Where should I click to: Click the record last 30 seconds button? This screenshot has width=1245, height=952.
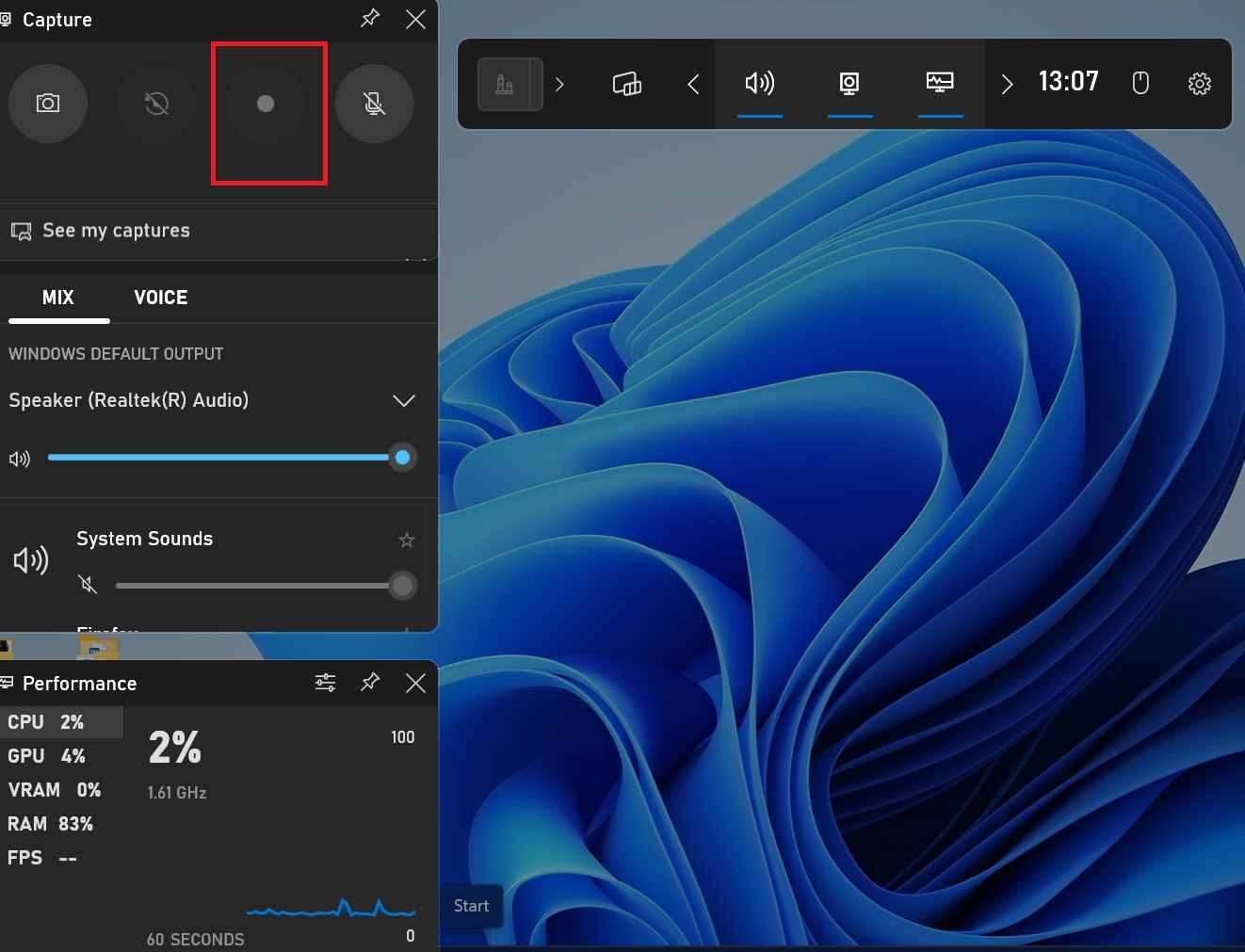coord(156,104)
